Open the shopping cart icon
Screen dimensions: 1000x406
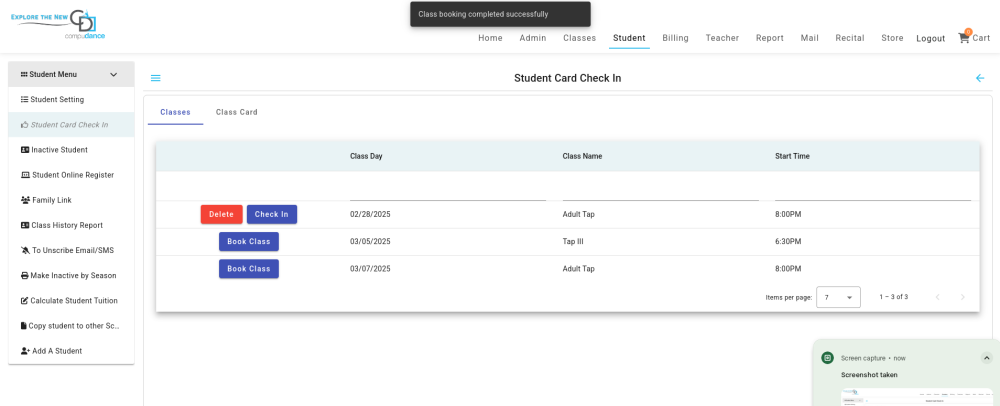[x=964, y=38]
